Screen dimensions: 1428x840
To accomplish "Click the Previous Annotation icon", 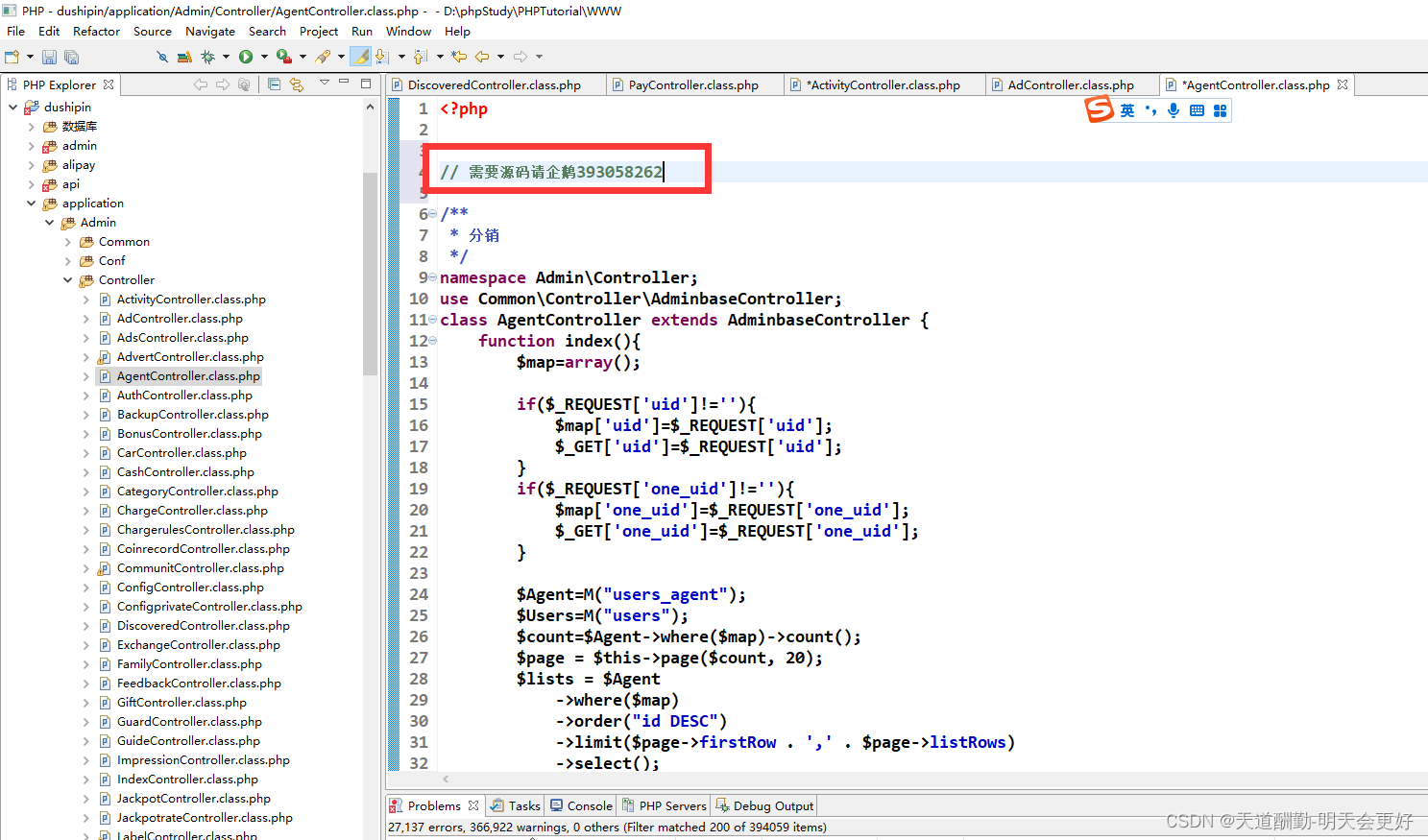I will click(x=420, y=57).
